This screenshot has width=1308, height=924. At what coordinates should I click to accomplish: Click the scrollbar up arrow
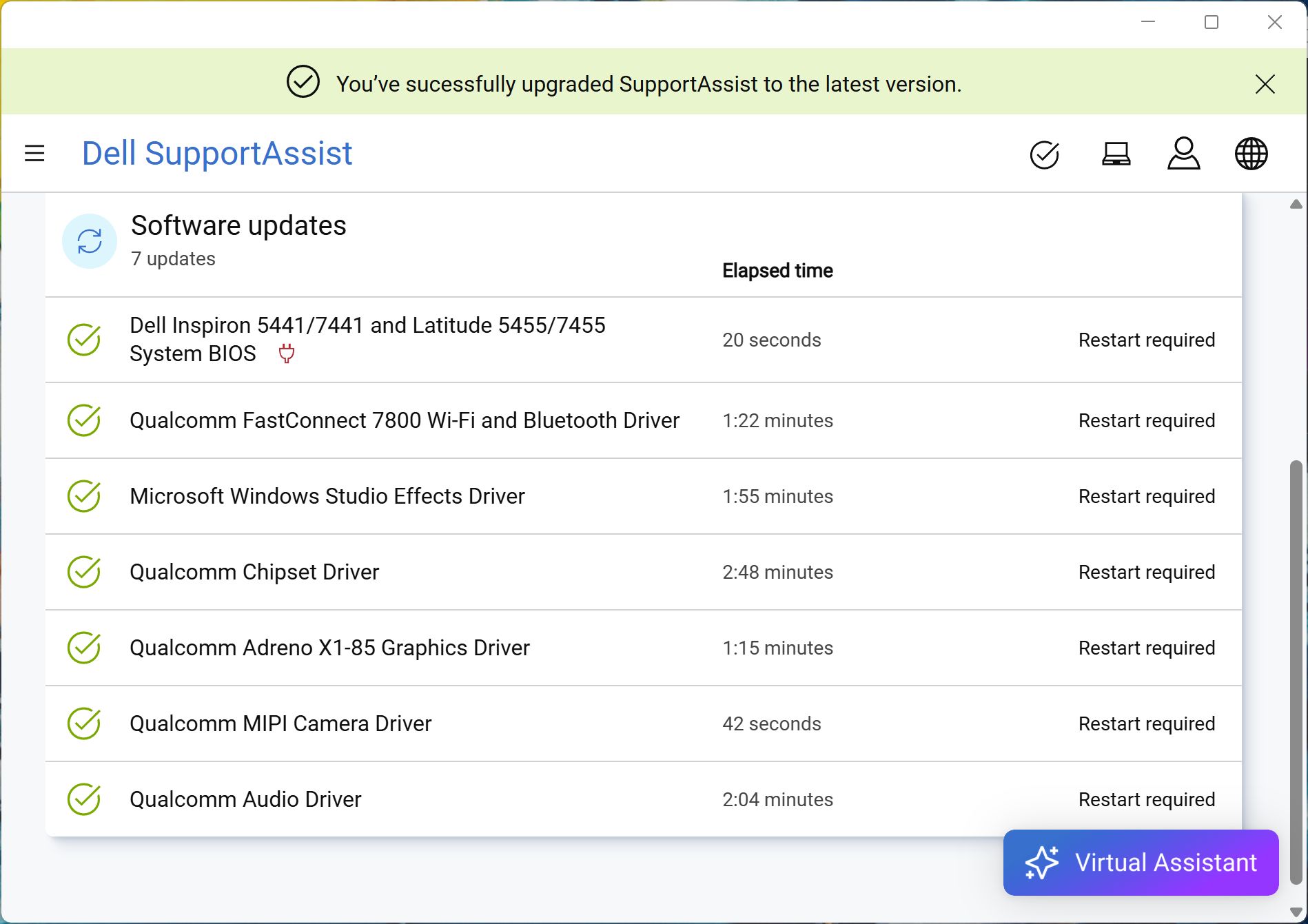(x=1296, y=204)
